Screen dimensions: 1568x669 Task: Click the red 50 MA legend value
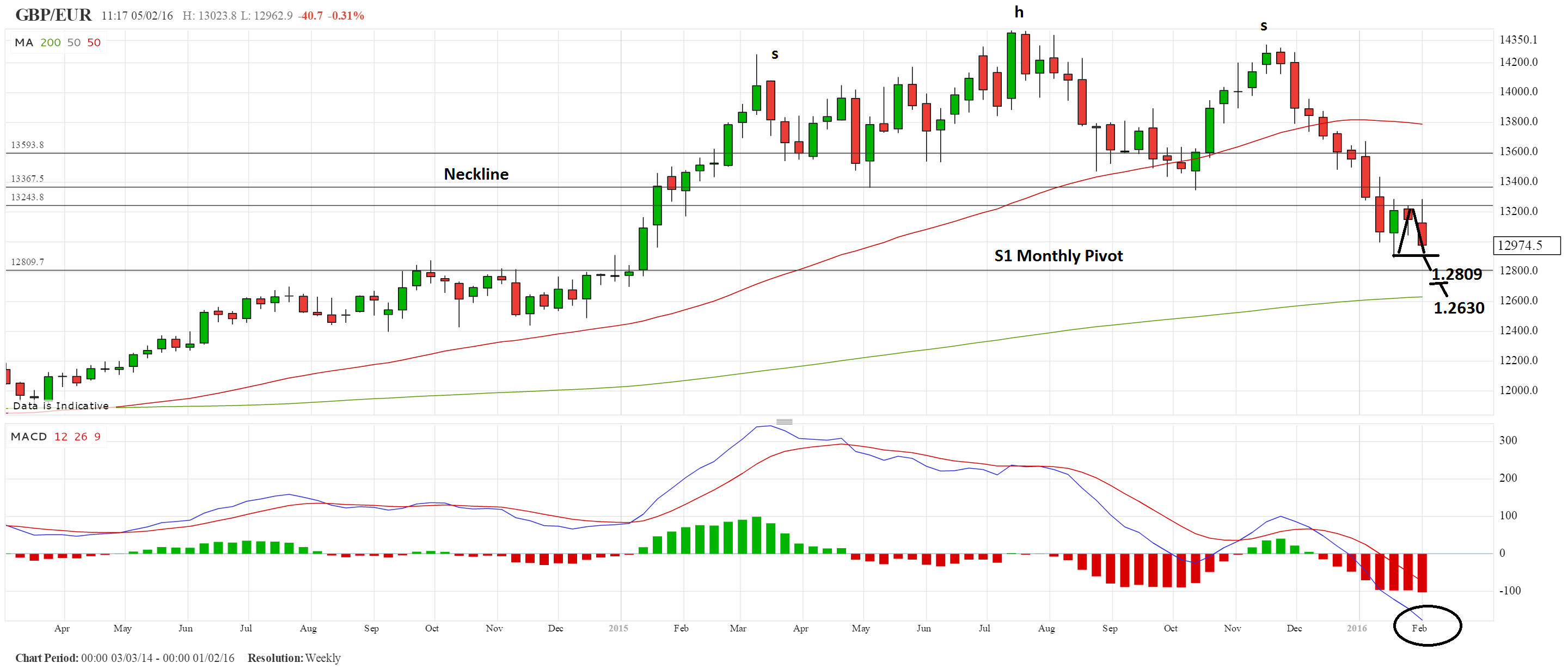(94, 42)
